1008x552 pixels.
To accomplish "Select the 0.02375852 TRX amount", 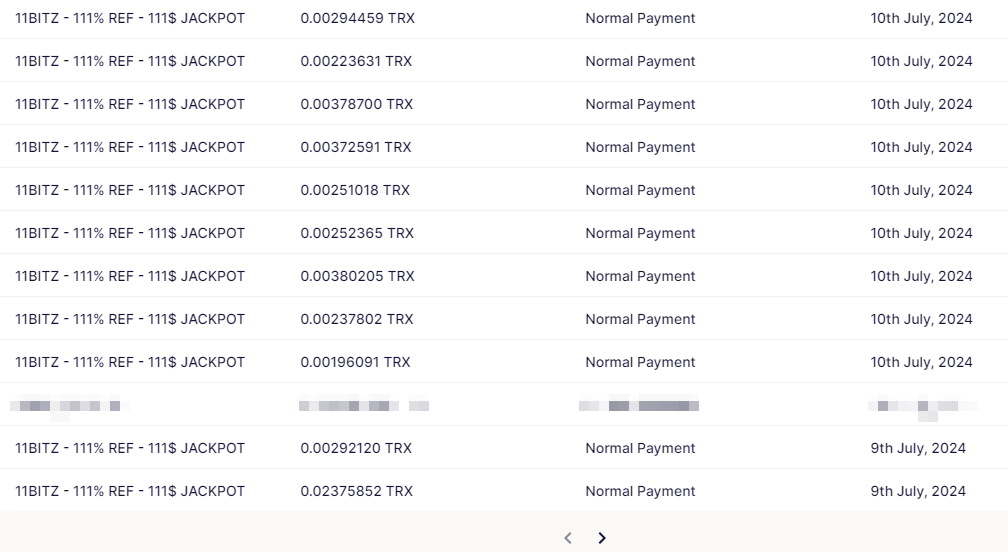I will (356, 492).
